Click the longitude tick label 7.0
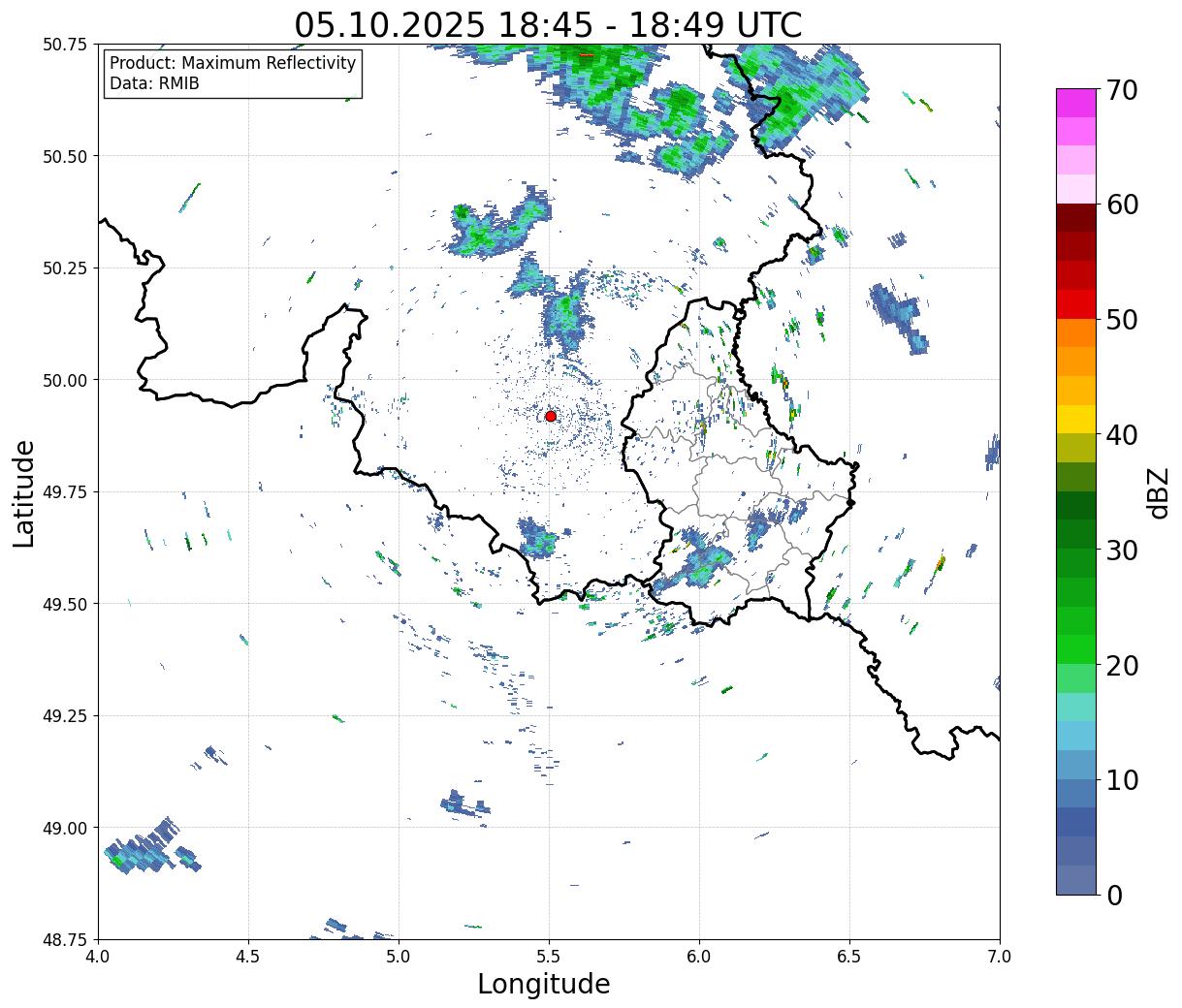 tap(1000, 957)
